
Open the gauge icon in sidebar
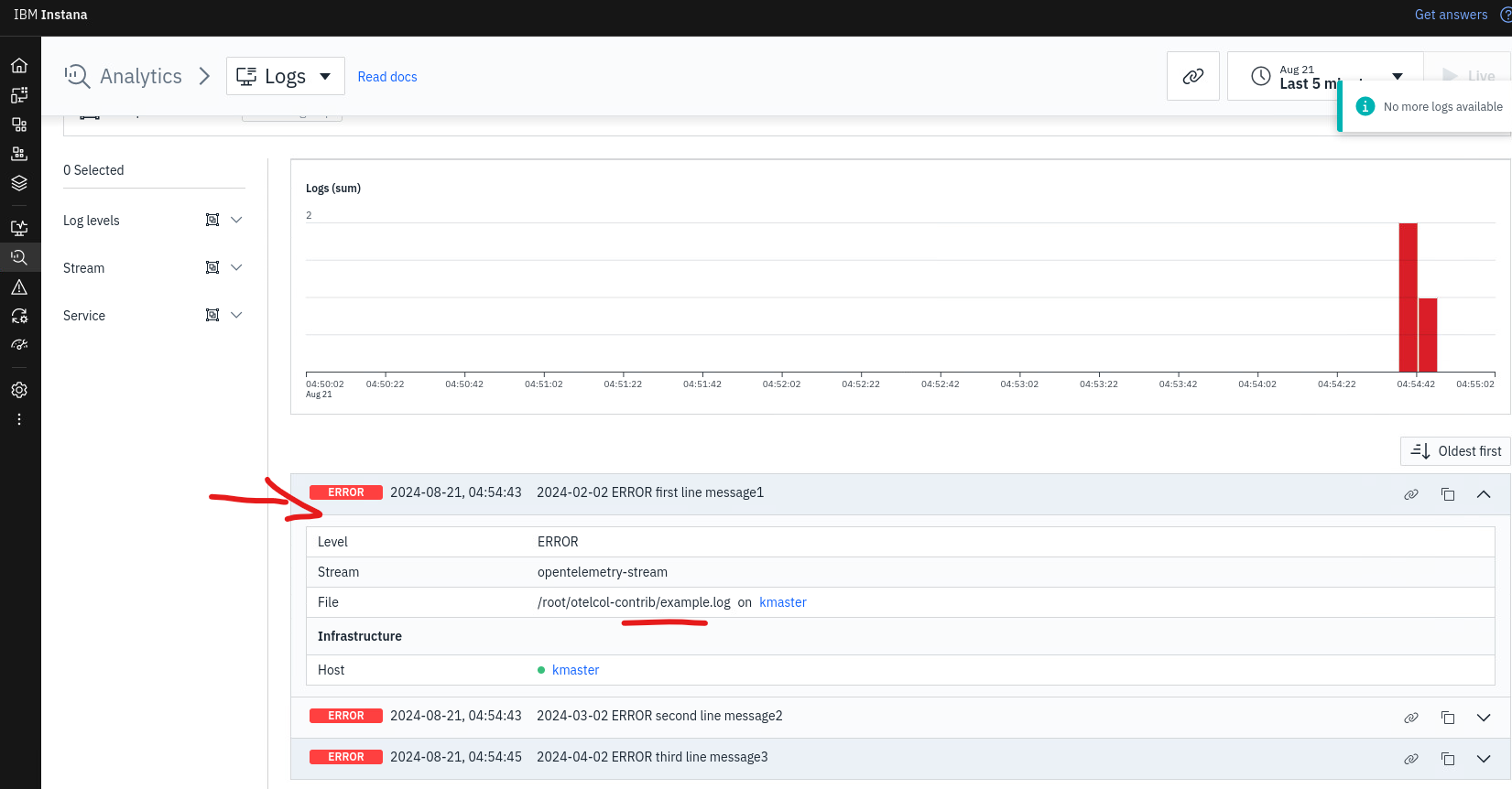pyautogui.click(x=19, y=345)
